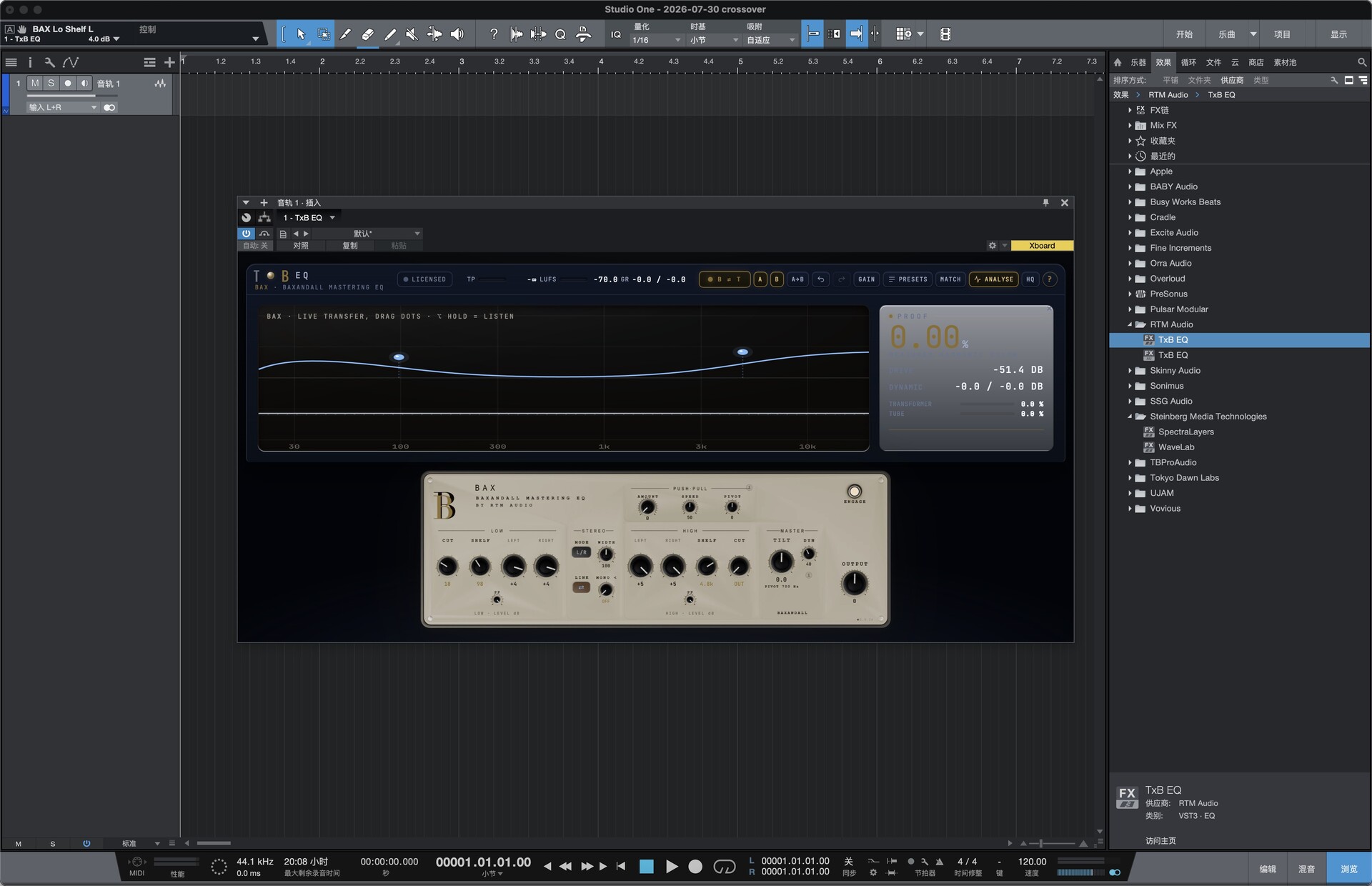1372x886 pixels.
Task: Click the Q quantize icon in toolbar
Action: (560, 34)
